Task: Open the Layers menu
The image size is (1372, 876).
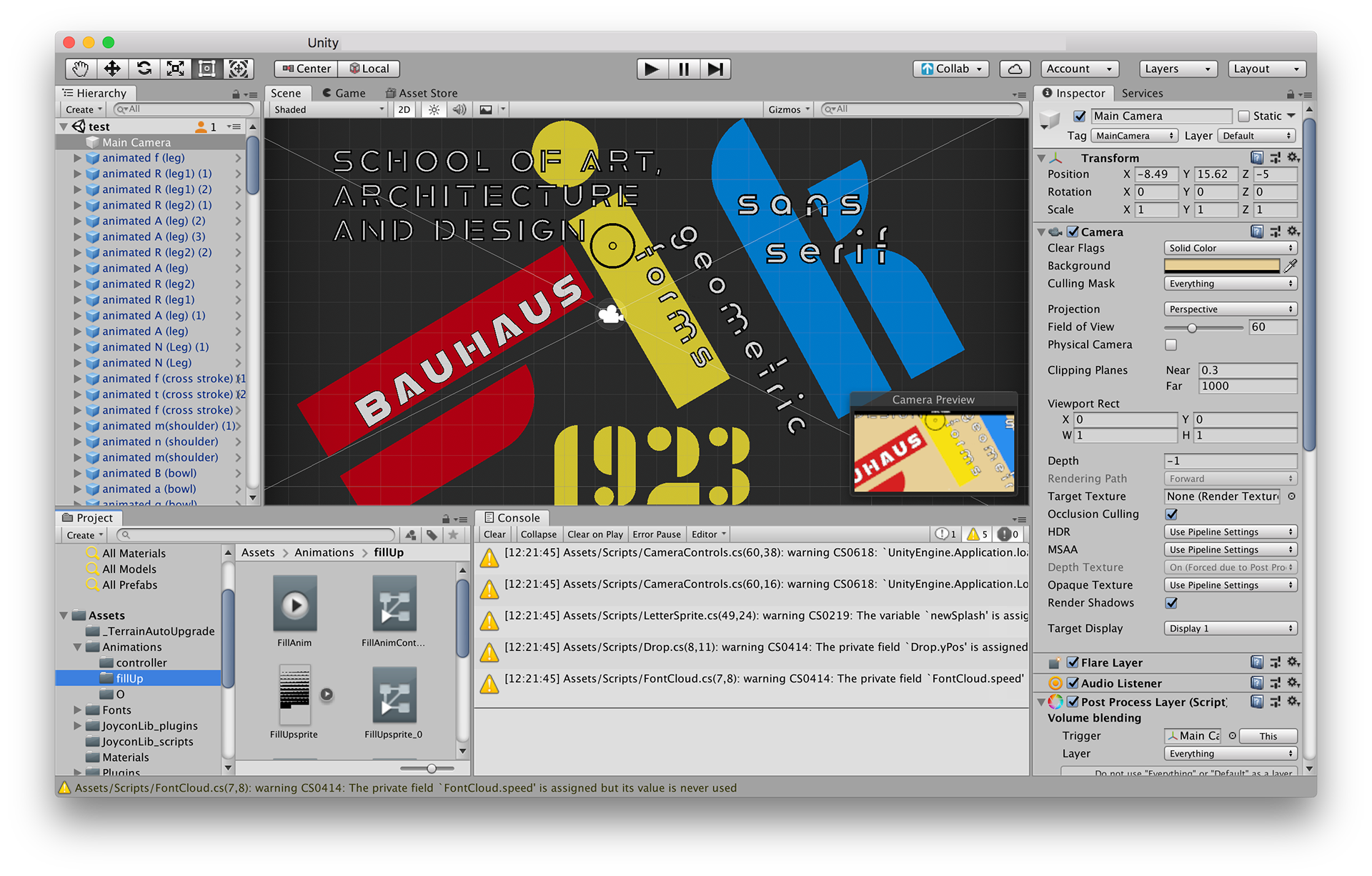Action: (x=1176, y=69)
